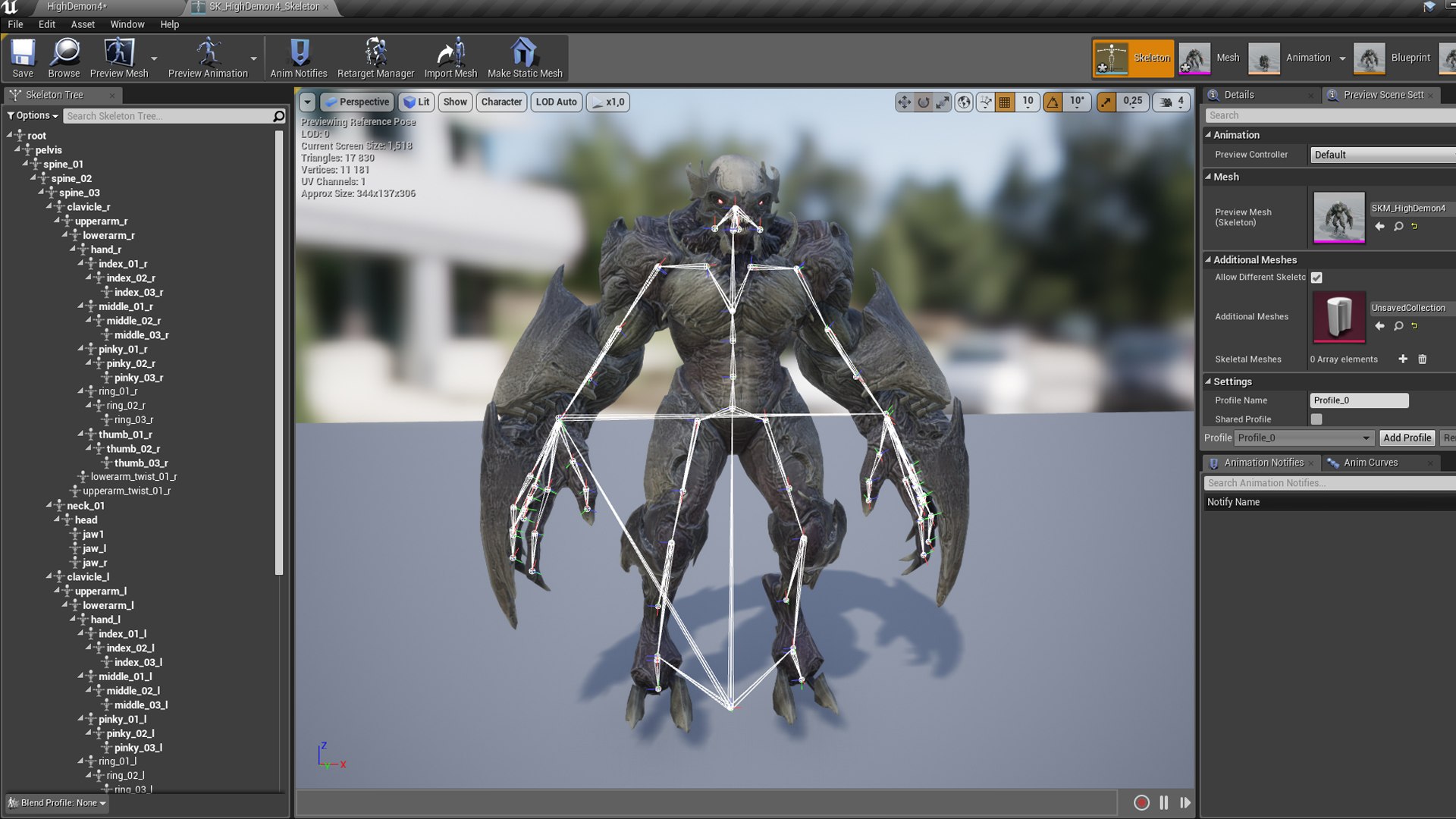Open the Preview Controller Default dropdown
Image resolution: width=1456 pixels, height=819 pixels.
point(1382,155)
